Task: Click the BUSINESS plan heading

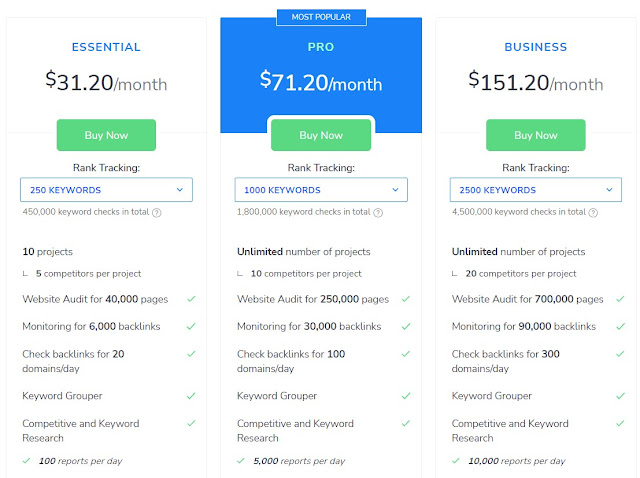Action: [x=536, y=47]
